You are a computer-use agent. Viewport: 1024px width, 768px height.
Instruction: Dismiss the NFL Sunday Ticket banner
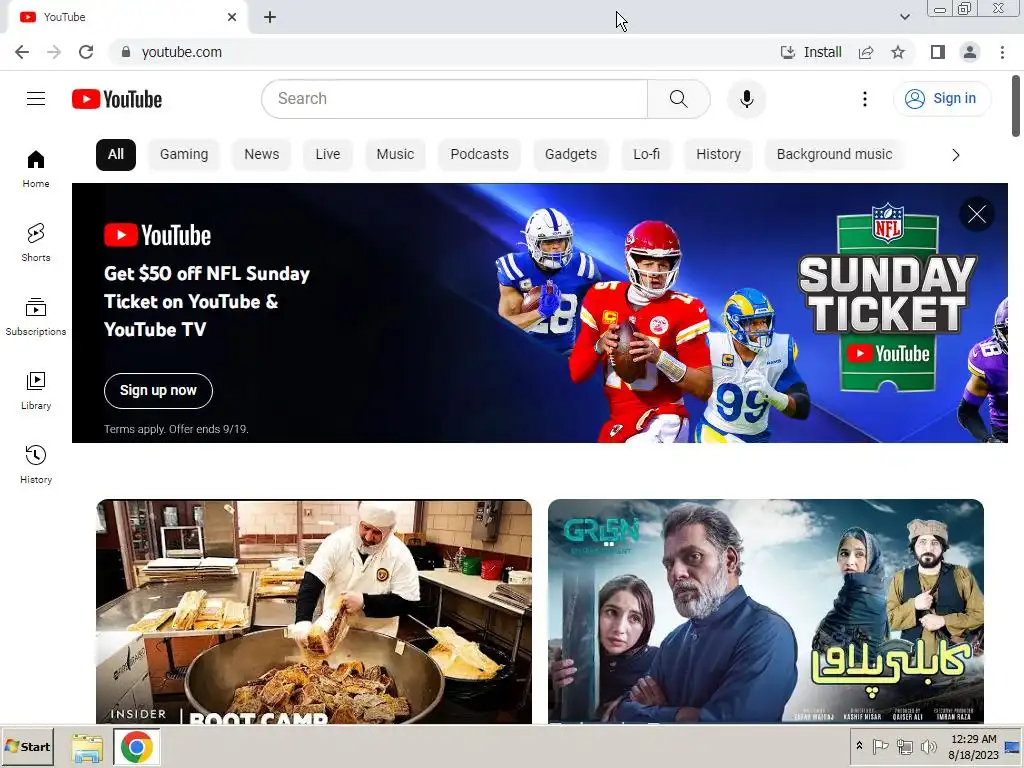pos(977,214)
